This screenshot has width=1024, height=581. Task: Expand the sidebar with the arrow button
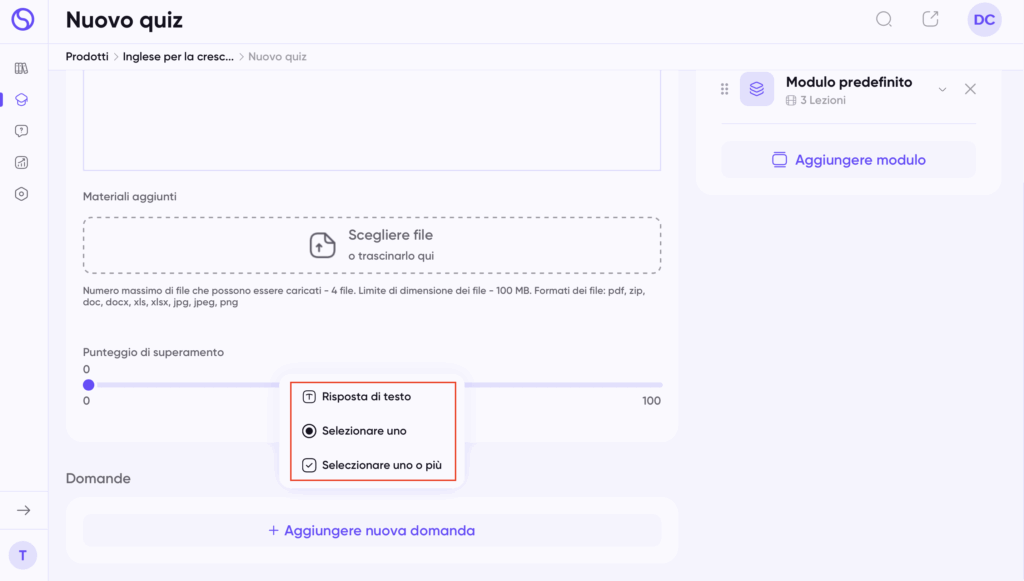click(23, 511)
